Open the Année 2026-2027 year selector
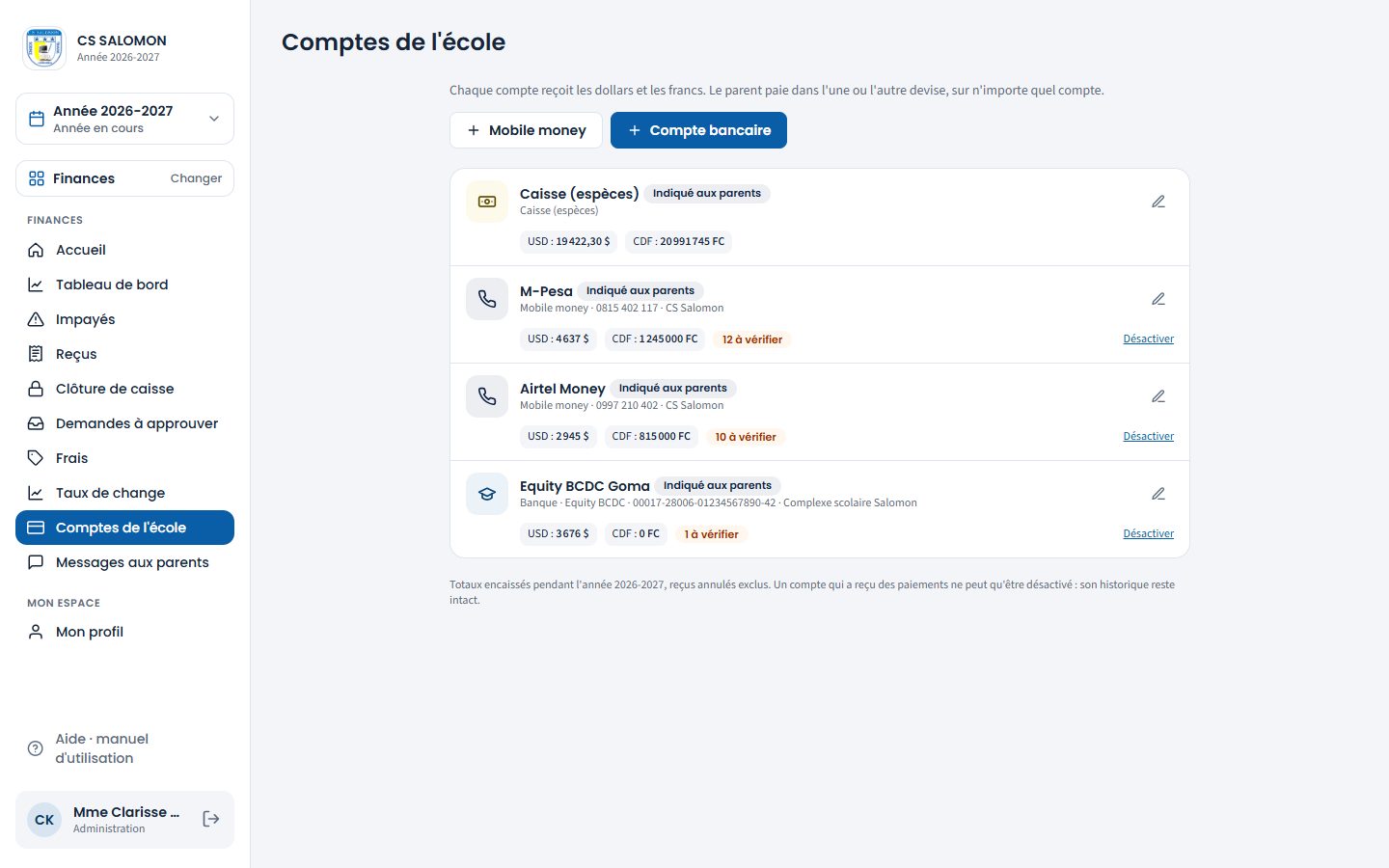The image size is (1389, 868). [124, 119]
